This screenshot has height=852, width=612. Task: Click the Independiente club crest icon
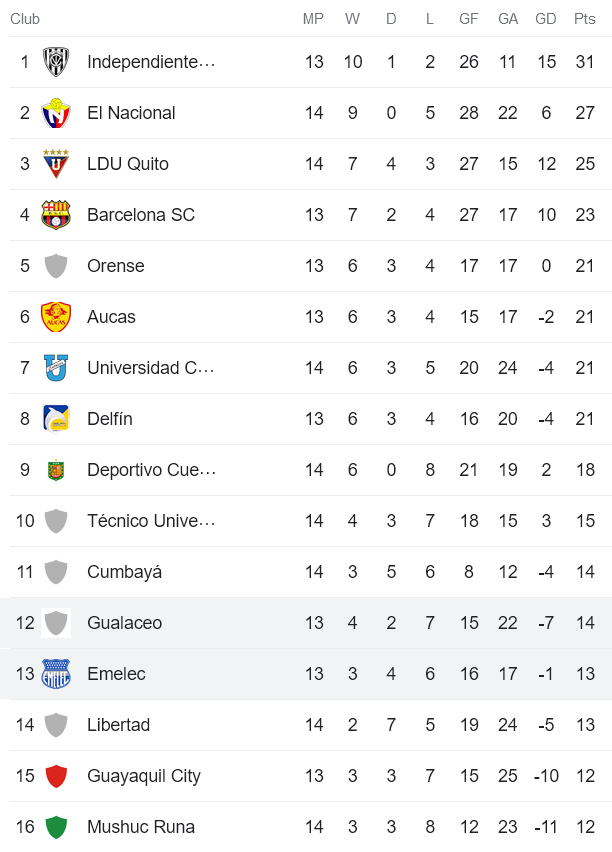pos(56,62)
